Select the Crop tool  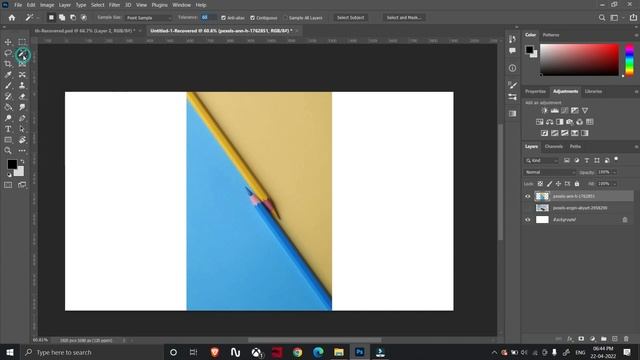point(8,64)
